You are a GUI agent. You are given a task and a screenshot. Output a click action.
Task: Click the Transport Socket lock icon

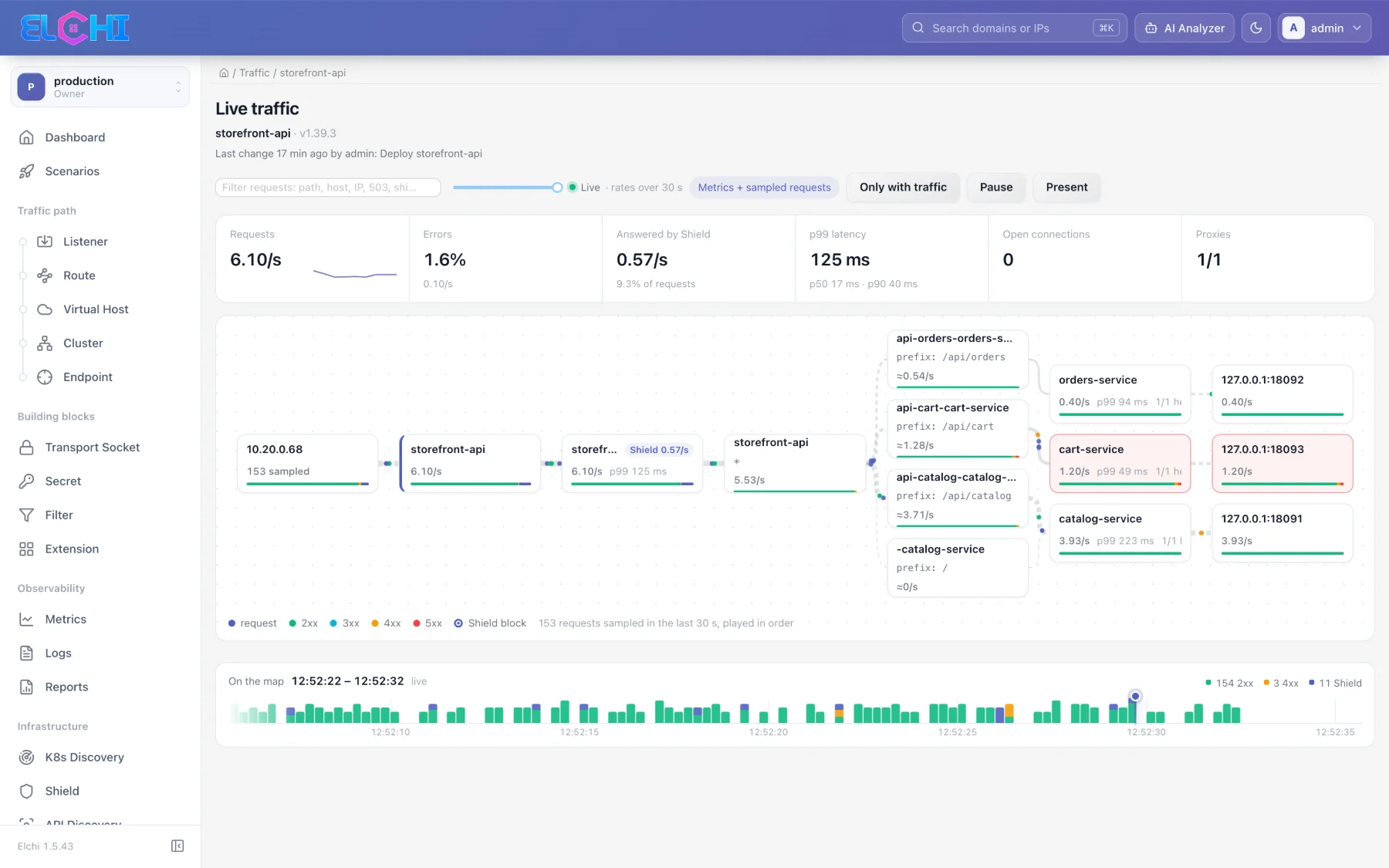pos(26,448)
